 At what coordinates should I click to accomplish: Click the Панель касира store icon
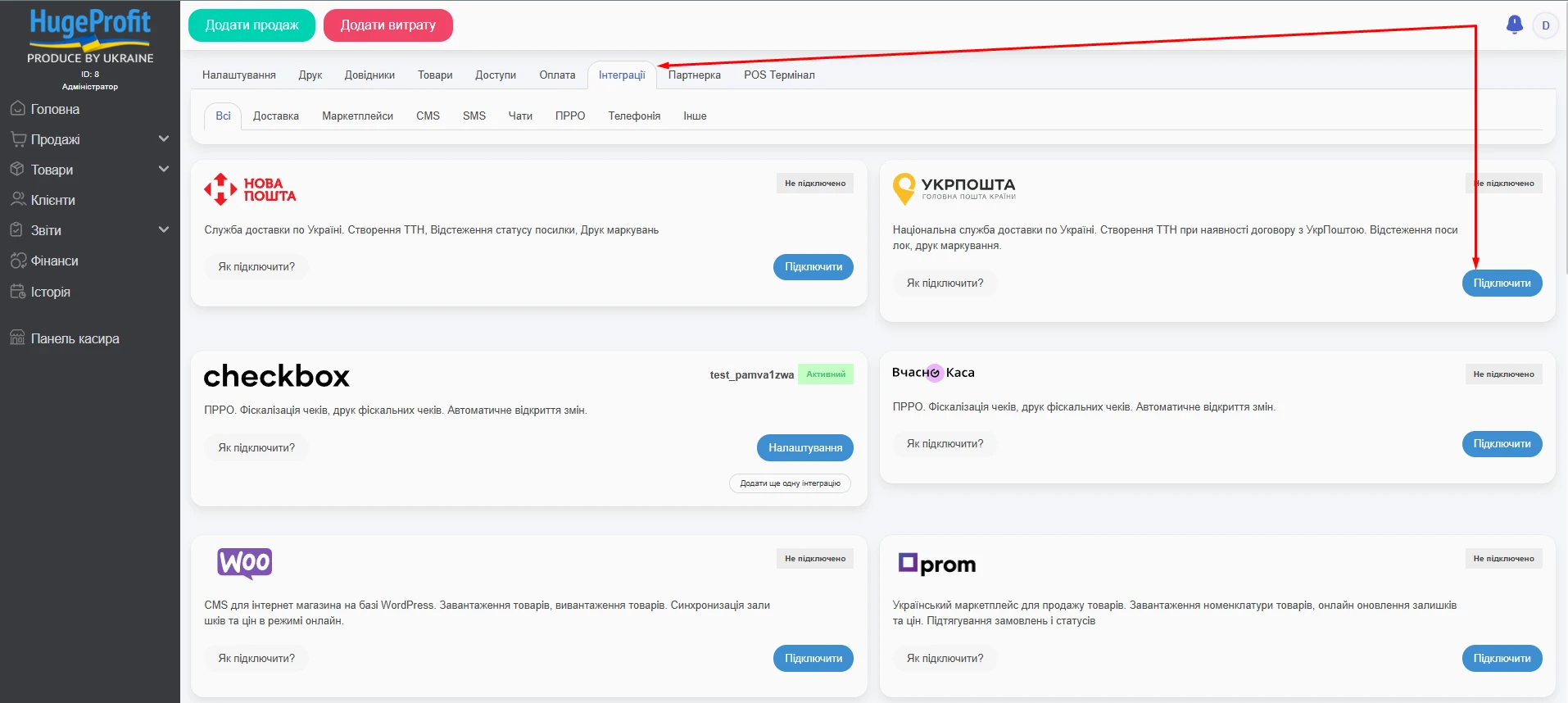[17, 338]
